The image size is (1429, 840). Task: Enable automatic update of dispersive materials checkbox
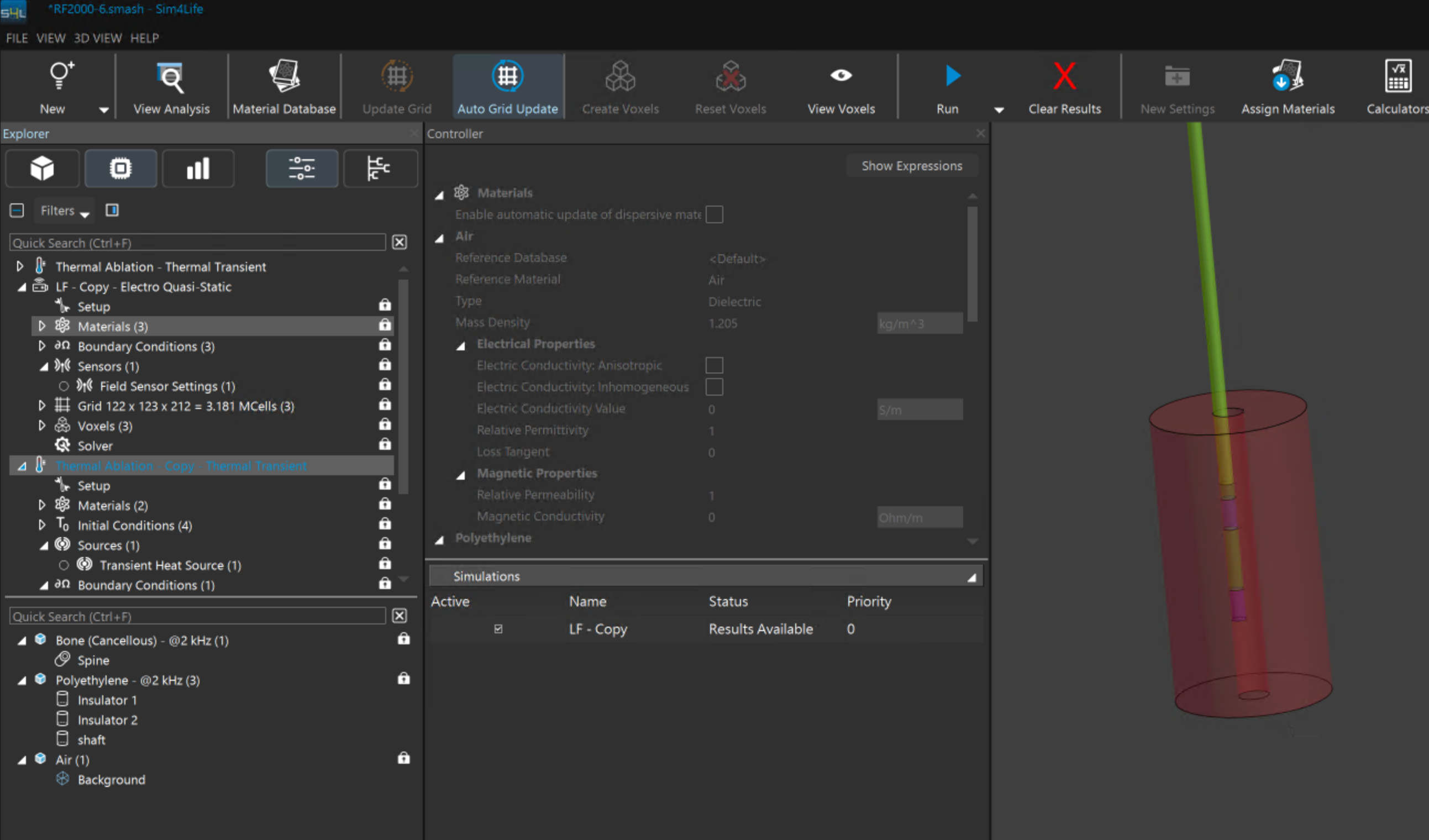(714, 214)
